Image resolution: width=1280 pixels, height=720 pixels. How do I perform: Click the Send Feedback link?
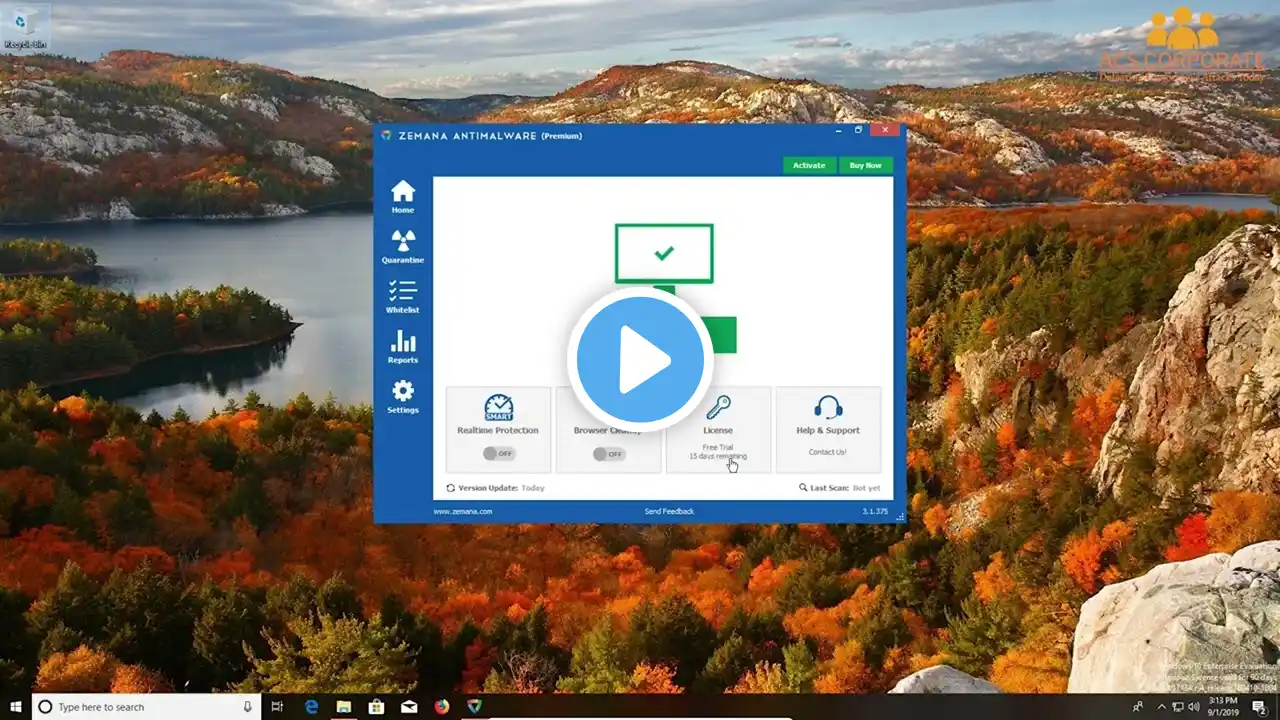coord(669,511)
